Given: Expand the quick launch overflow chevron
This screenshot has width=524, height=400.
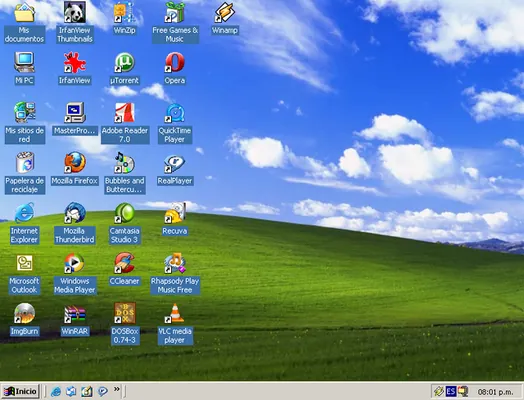Looking at the screenshot, I should tap(117, 389).
